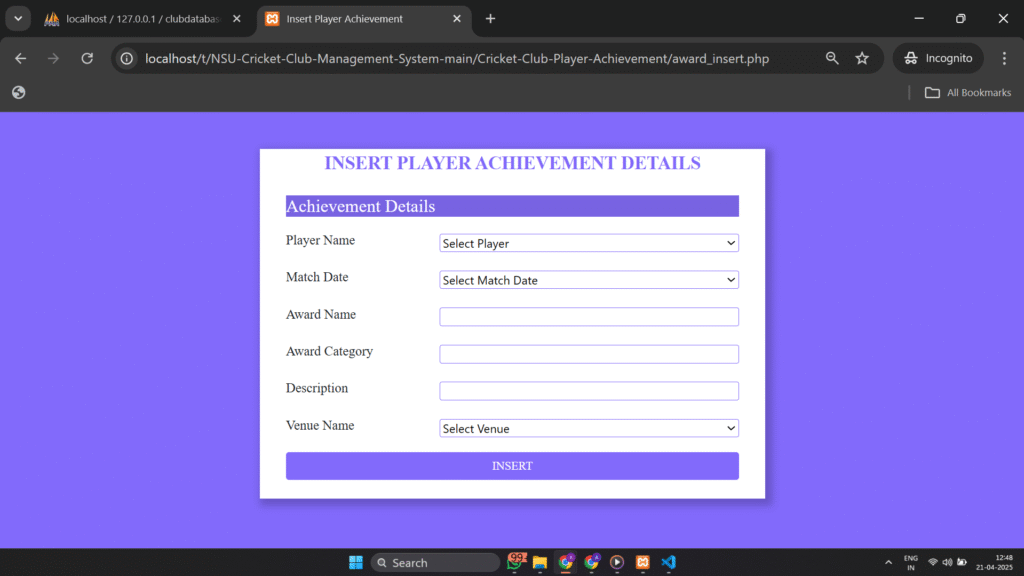Click the Award Name input field
The width and height of the screenshot is (1024, 576).
coord(588,317)
